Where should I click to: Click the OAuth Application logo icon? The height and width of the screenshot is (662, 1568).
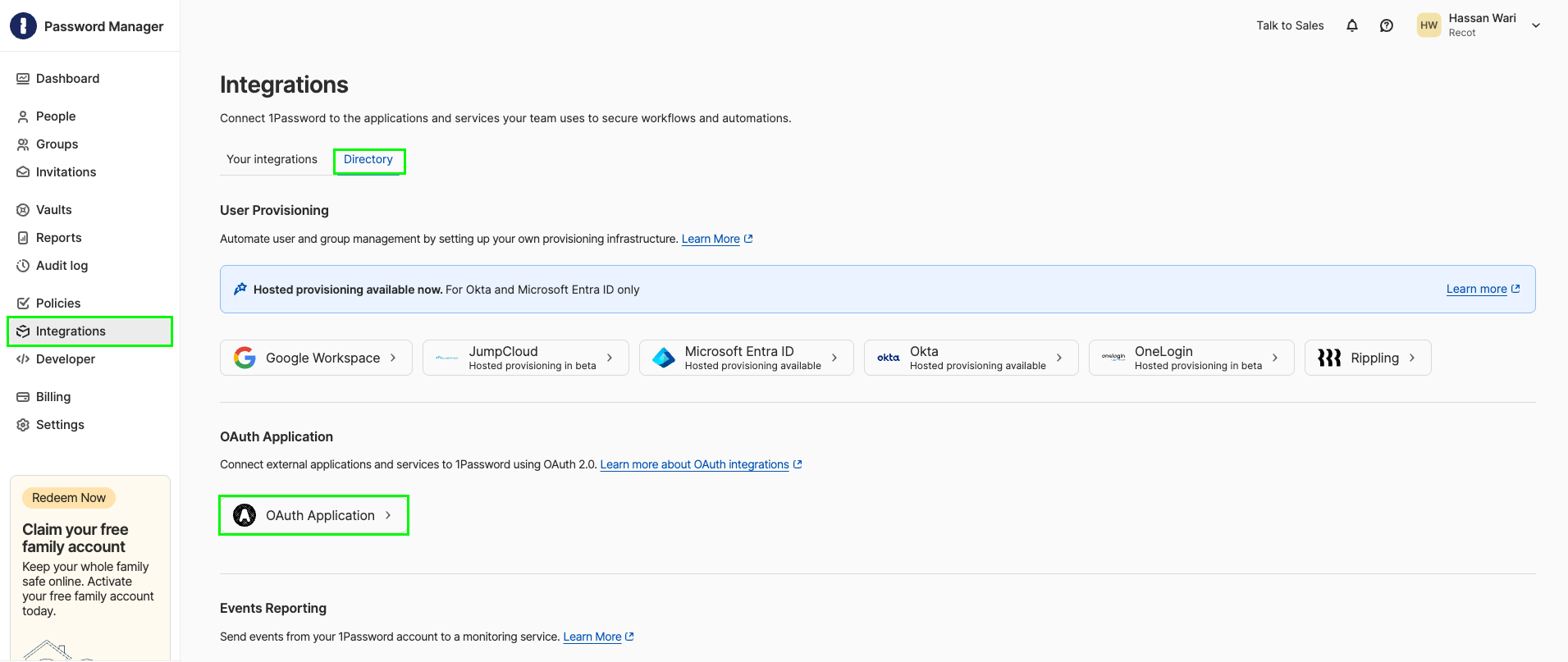point(245,515)
